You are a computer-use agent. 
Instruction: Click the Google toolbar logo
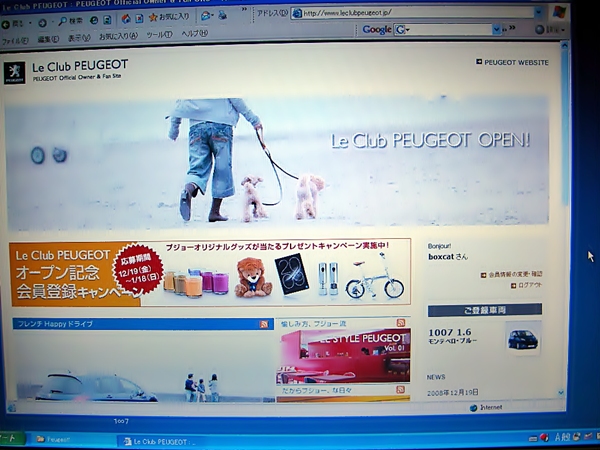[377, 29]
